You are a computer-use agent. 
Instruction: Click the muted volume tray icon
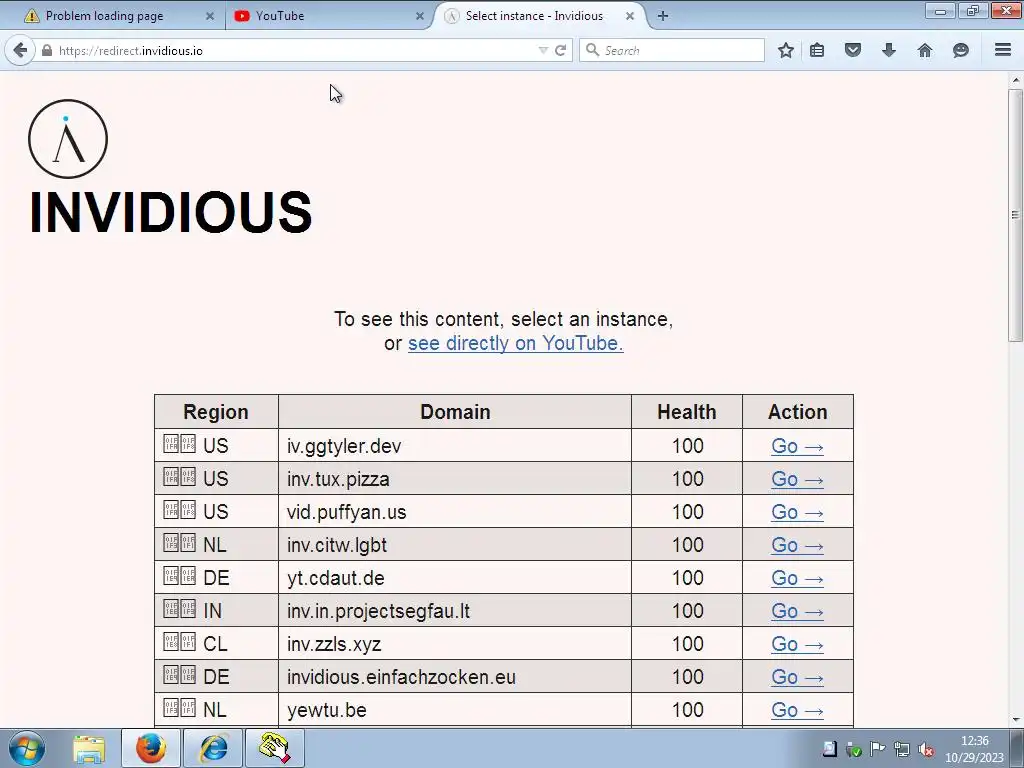click(x=925, y=749)
